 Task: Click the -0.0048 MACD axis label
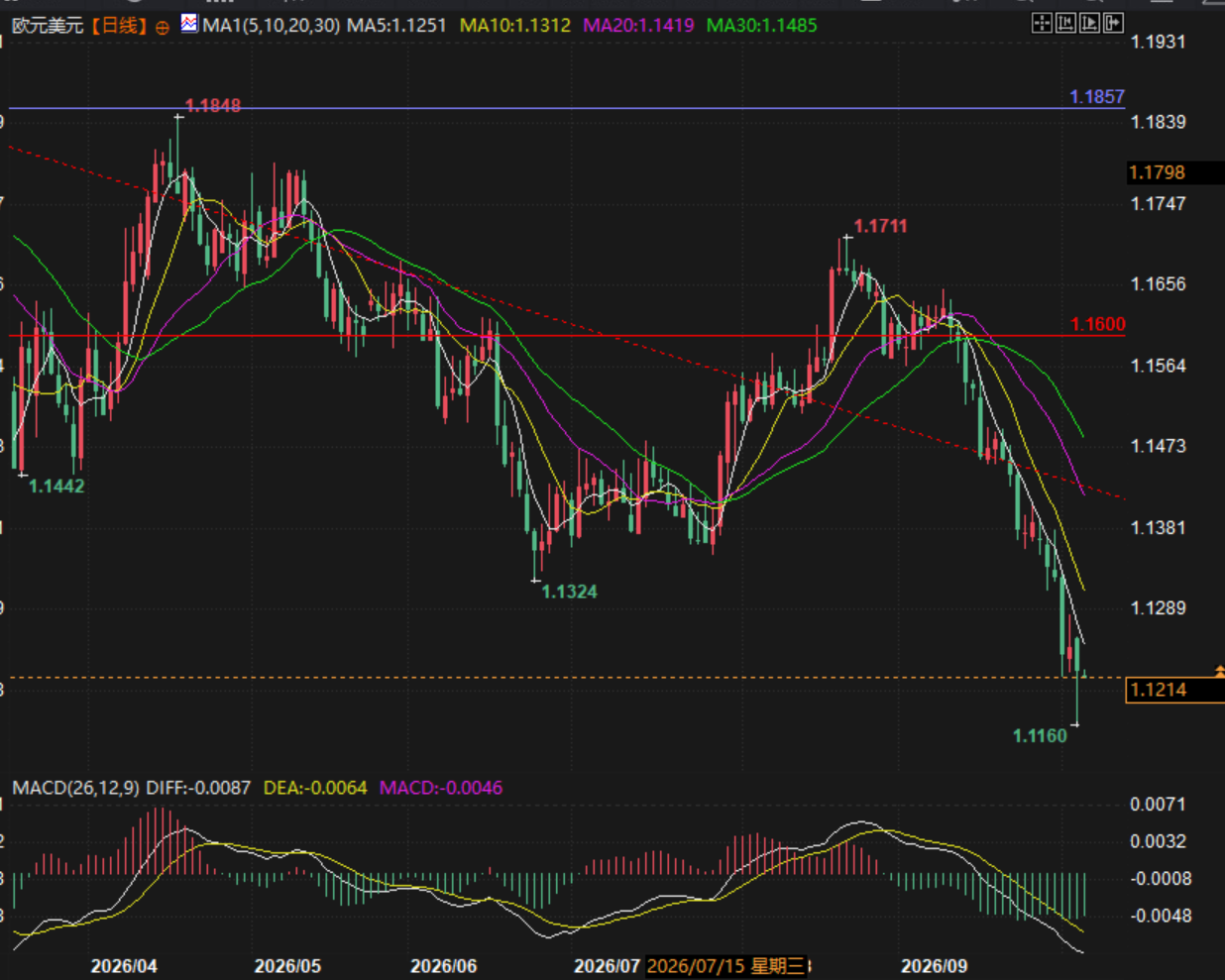[x=1161, y=916]
